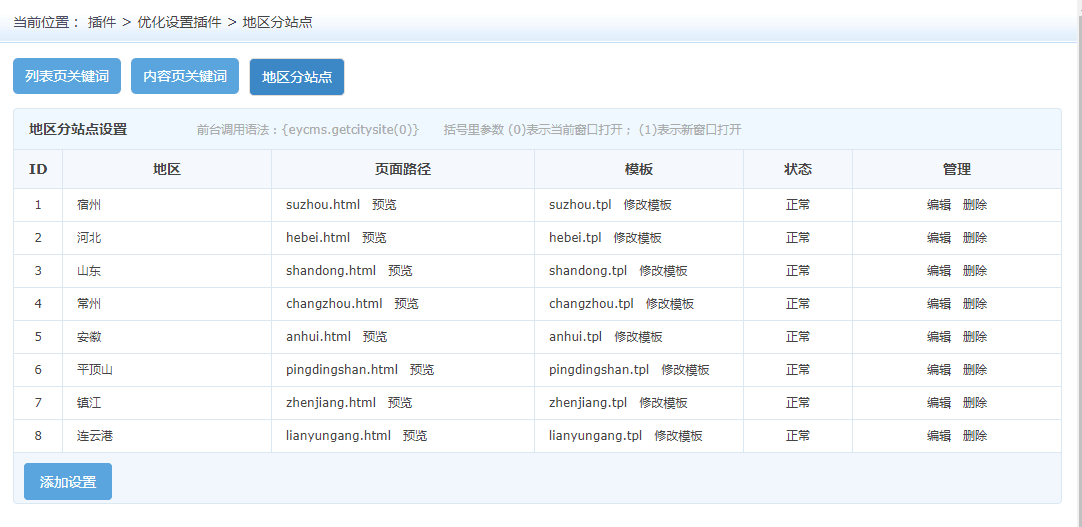Delete the 平顶山 row
This screenshot has height=527, width=1082.
(975, 370)
